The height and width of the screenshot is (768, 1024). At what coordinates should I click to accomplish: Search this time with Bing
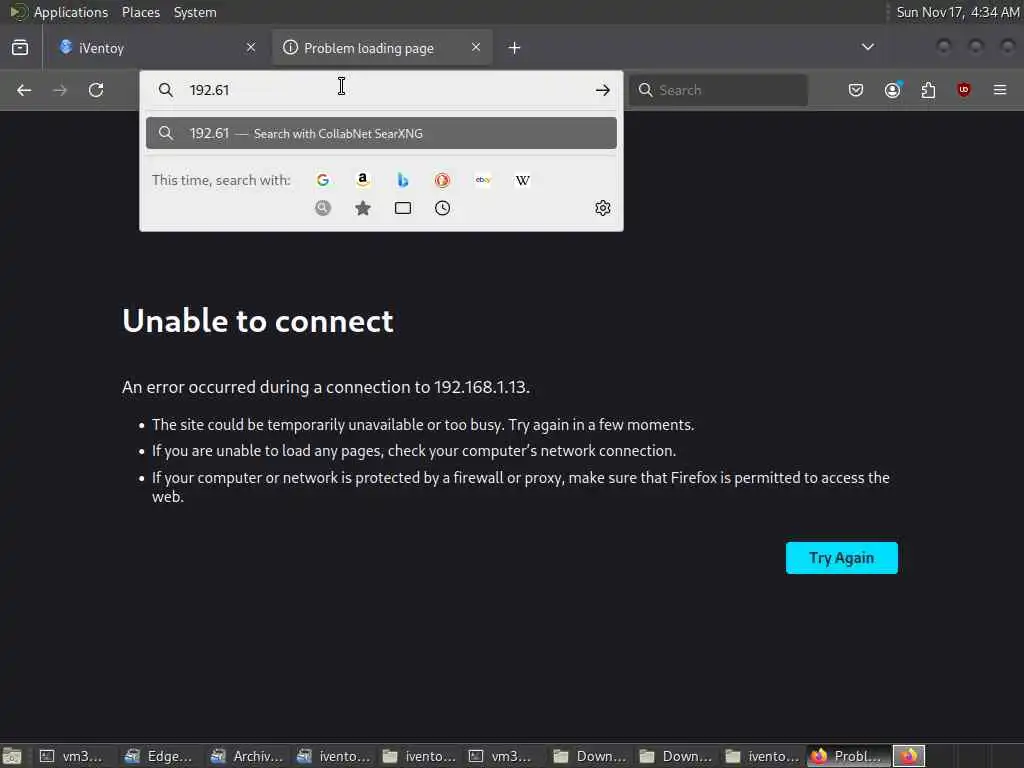point(403,180)
